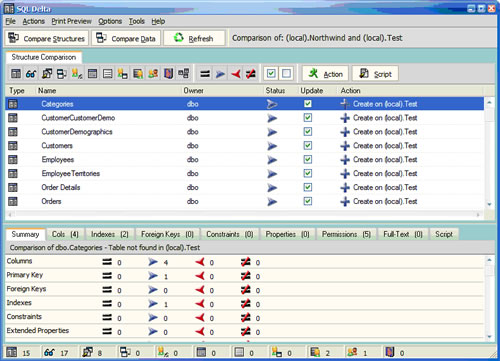Click the book-shaped filter icon in toolbar
The image size is (500, 361).
coord(169,74)
